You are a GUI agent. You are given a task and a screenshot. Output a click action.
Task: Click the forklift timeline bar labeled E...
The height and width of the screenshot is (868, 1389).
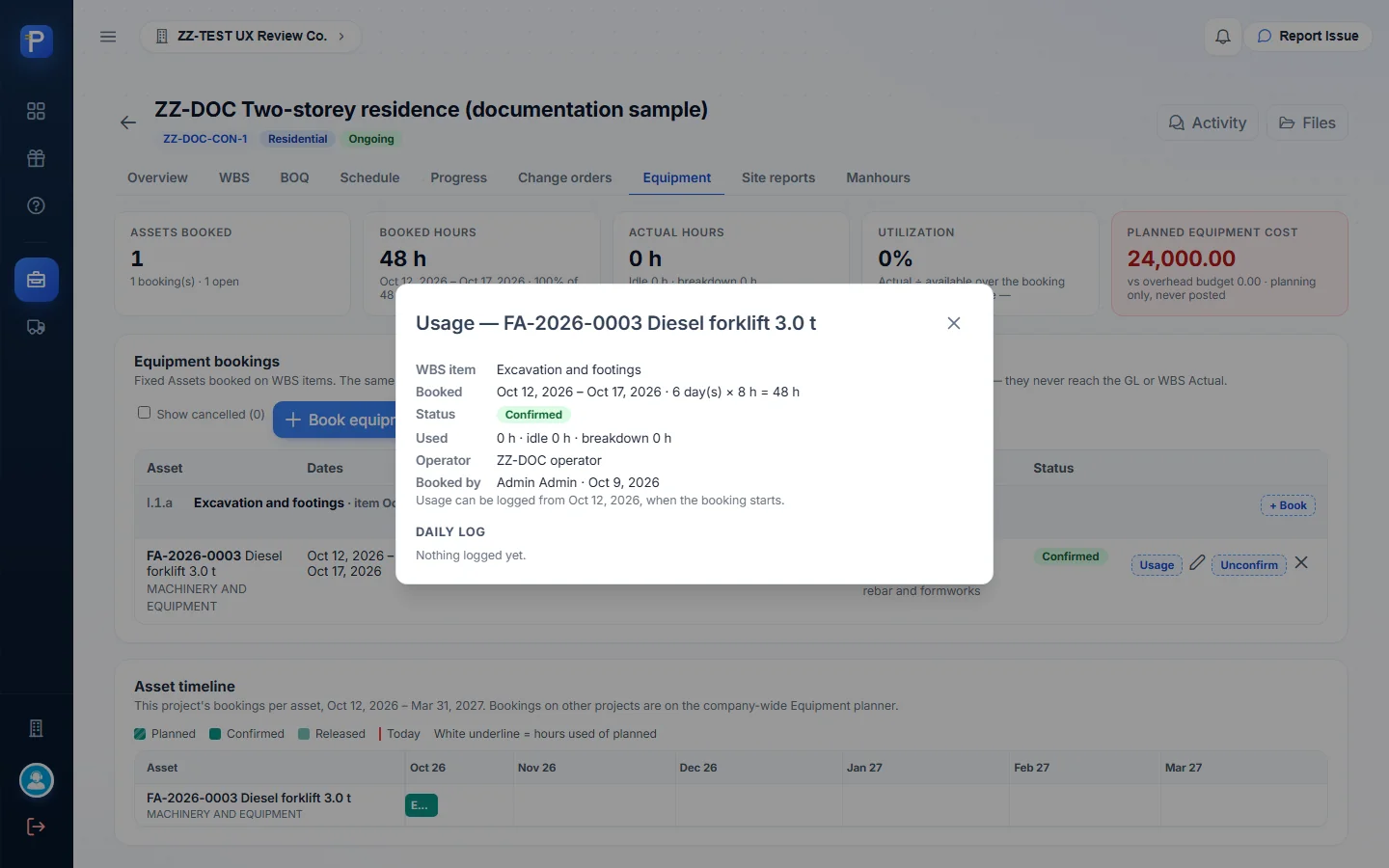pyautogui.click(x=422, y=805)
